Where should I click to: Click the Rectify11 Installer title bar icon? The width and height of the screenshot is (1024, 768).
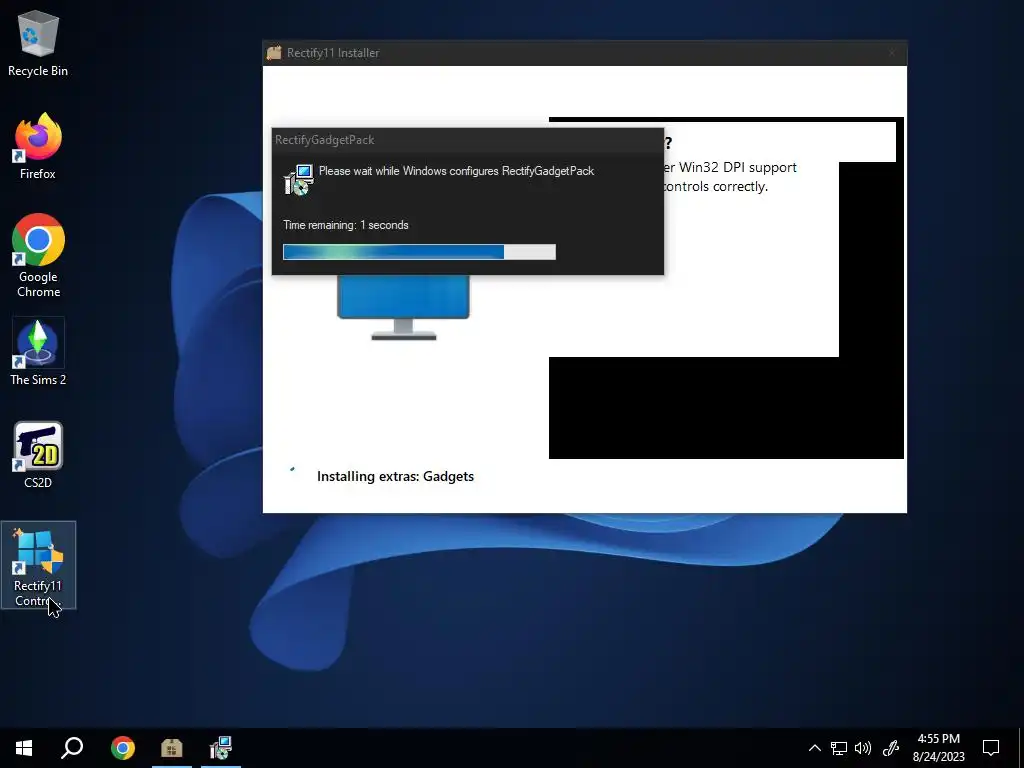(274, 53)
